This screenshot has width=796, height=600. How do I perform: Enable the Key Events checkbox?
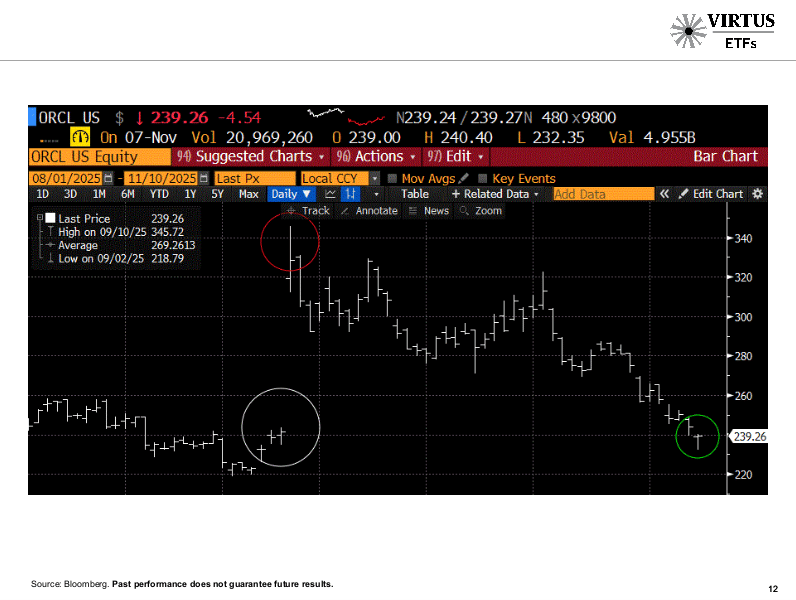483,178
